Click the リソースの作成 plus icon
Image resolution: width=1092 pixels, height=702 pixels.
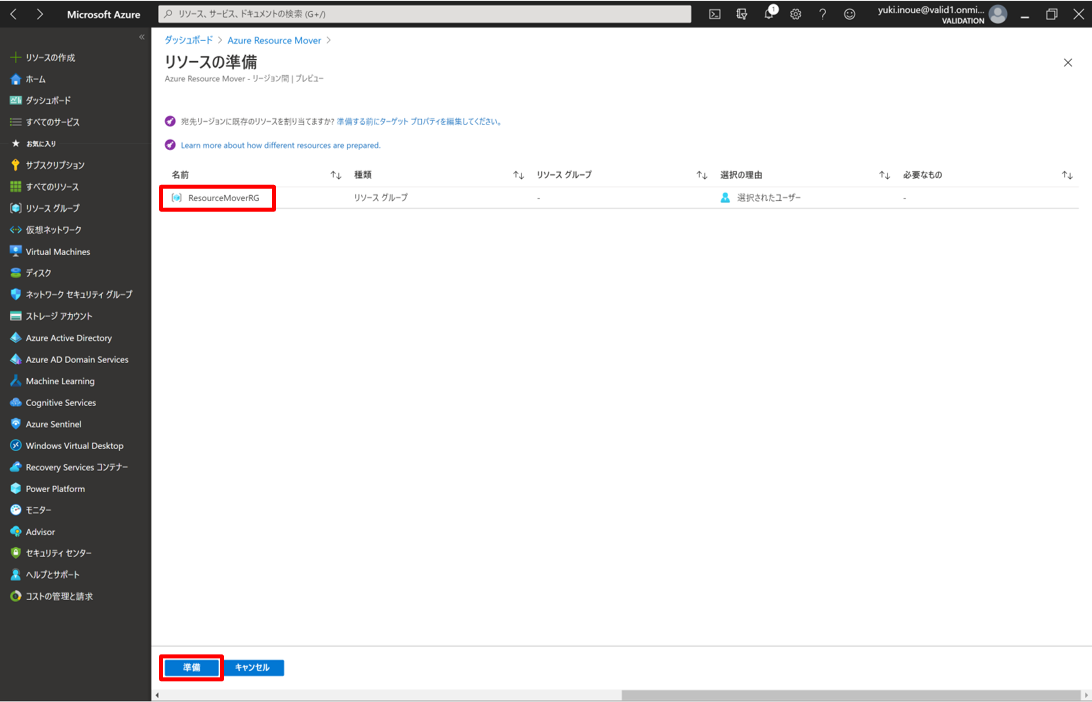coord(15,57)
